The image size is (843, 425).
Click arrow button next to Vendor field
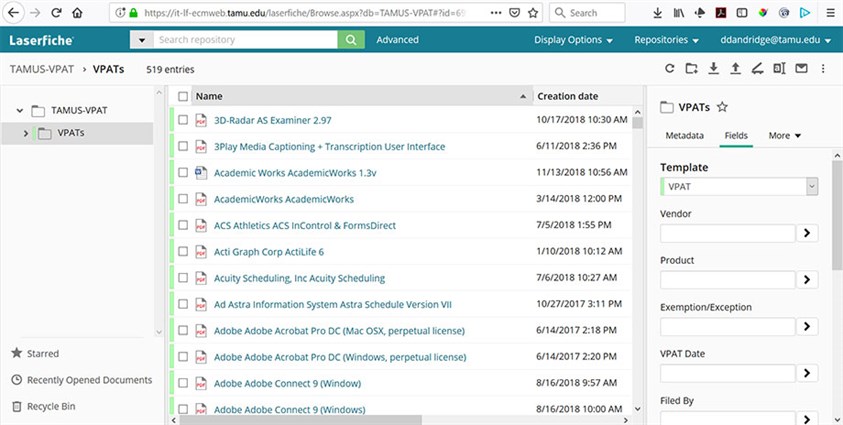(808, 233)
